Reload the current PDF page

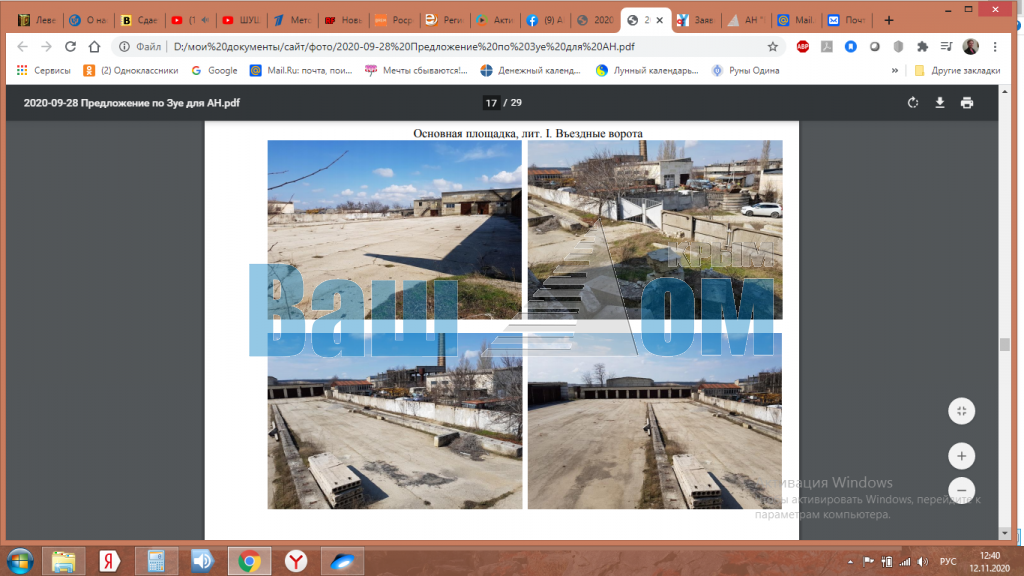click(x=70, y=46)
